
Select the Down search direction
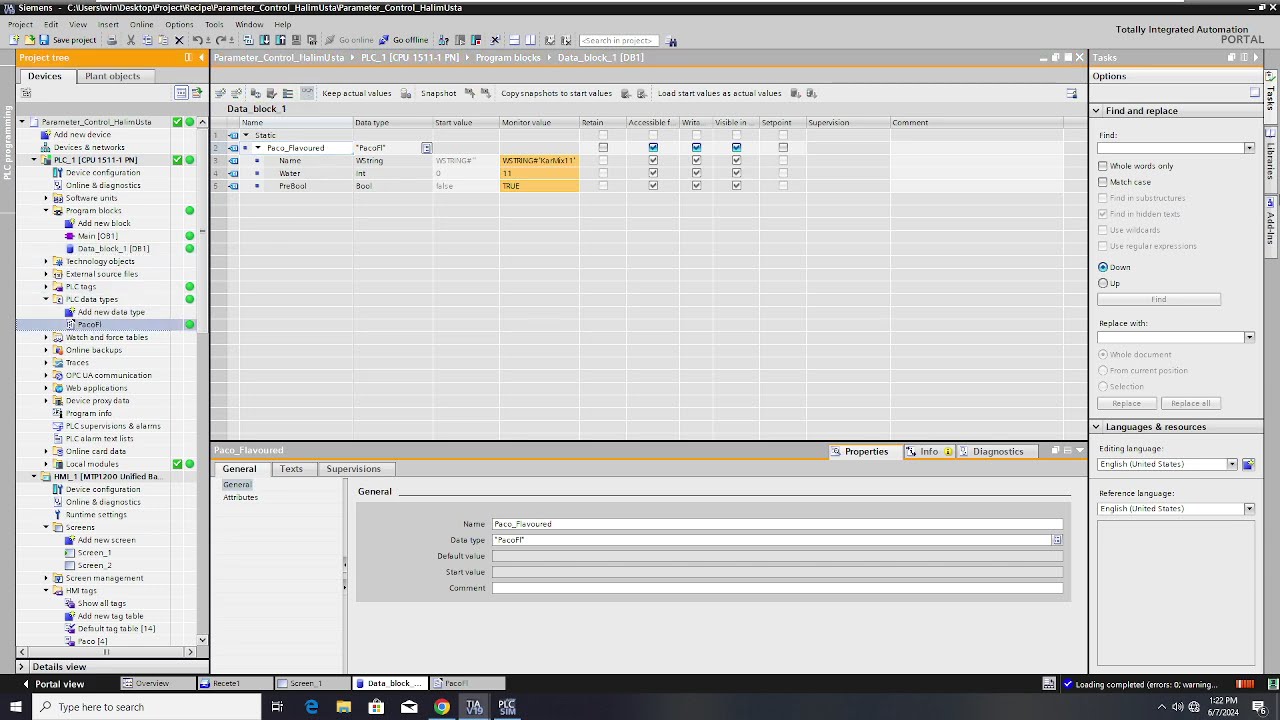[1103, 267]
